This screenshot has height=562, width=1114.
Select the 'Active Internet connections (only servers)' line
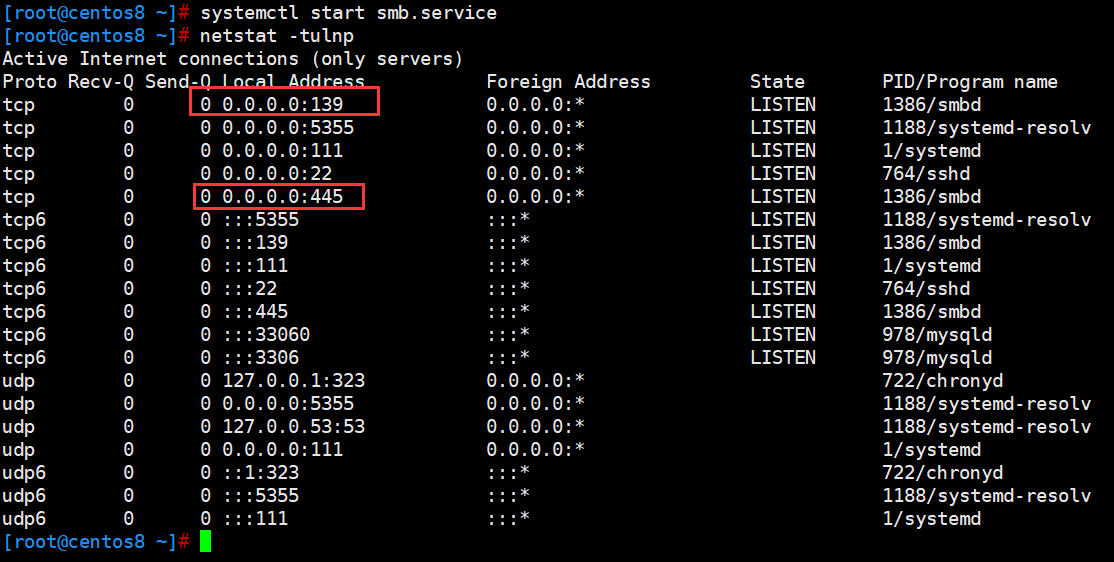tap(232, 58)
